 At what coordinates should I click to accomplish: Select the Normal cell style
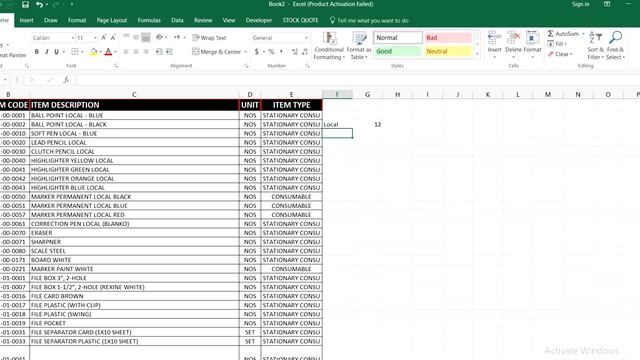pos(398,38)
